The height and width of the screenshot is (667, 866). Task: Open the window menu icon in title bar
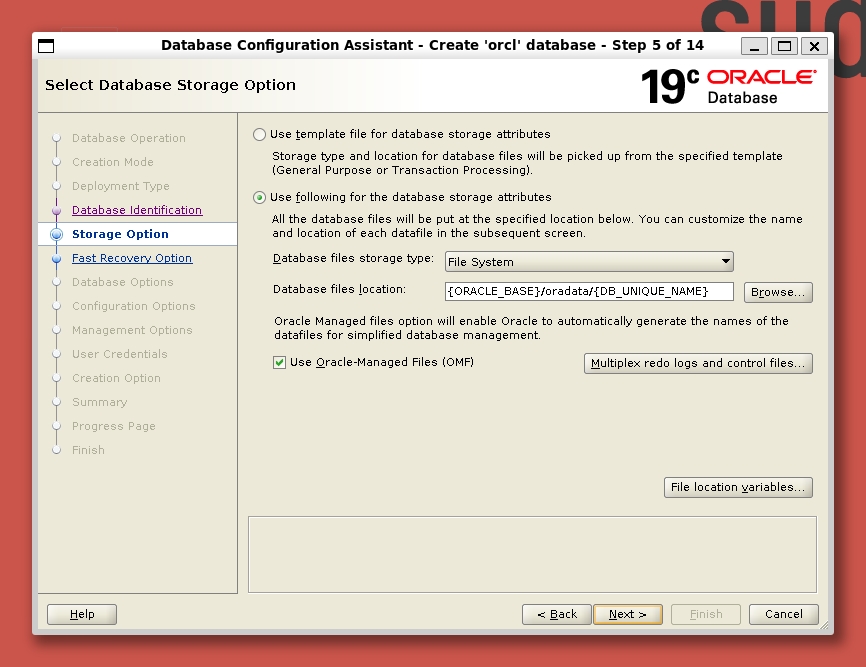point(46,46)
